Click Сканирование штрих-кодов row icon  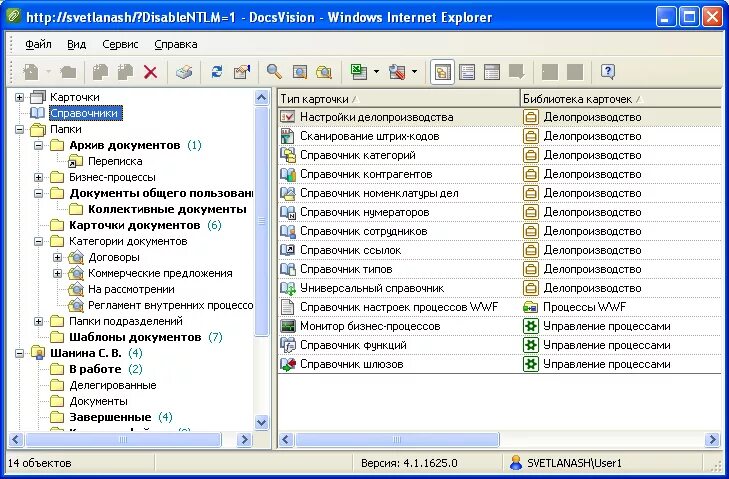(x=288, y=136)
